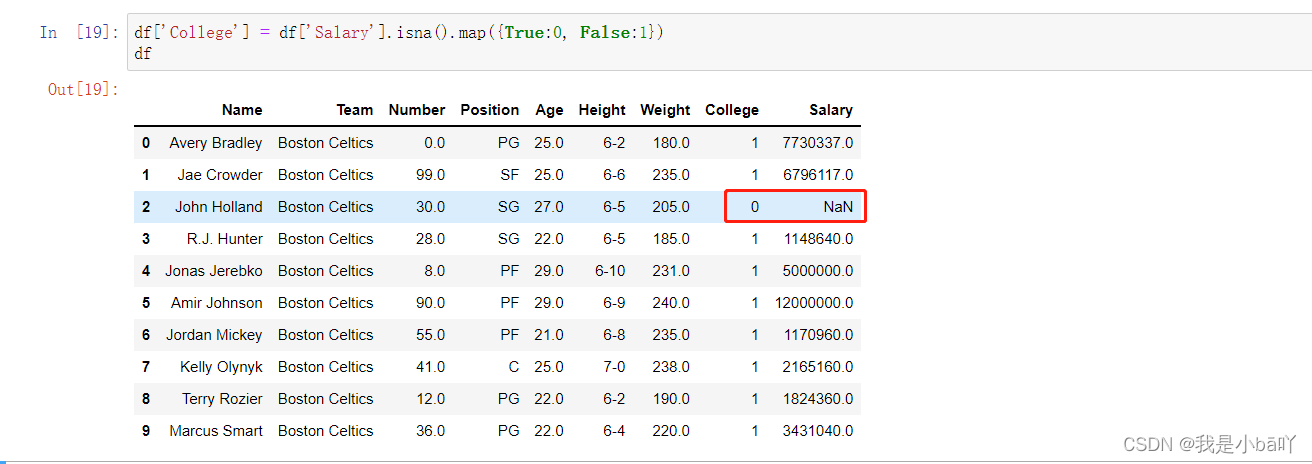This screenshot has width=1312, height=464.
Task: Click row index 0
Action: pos(146,143)
